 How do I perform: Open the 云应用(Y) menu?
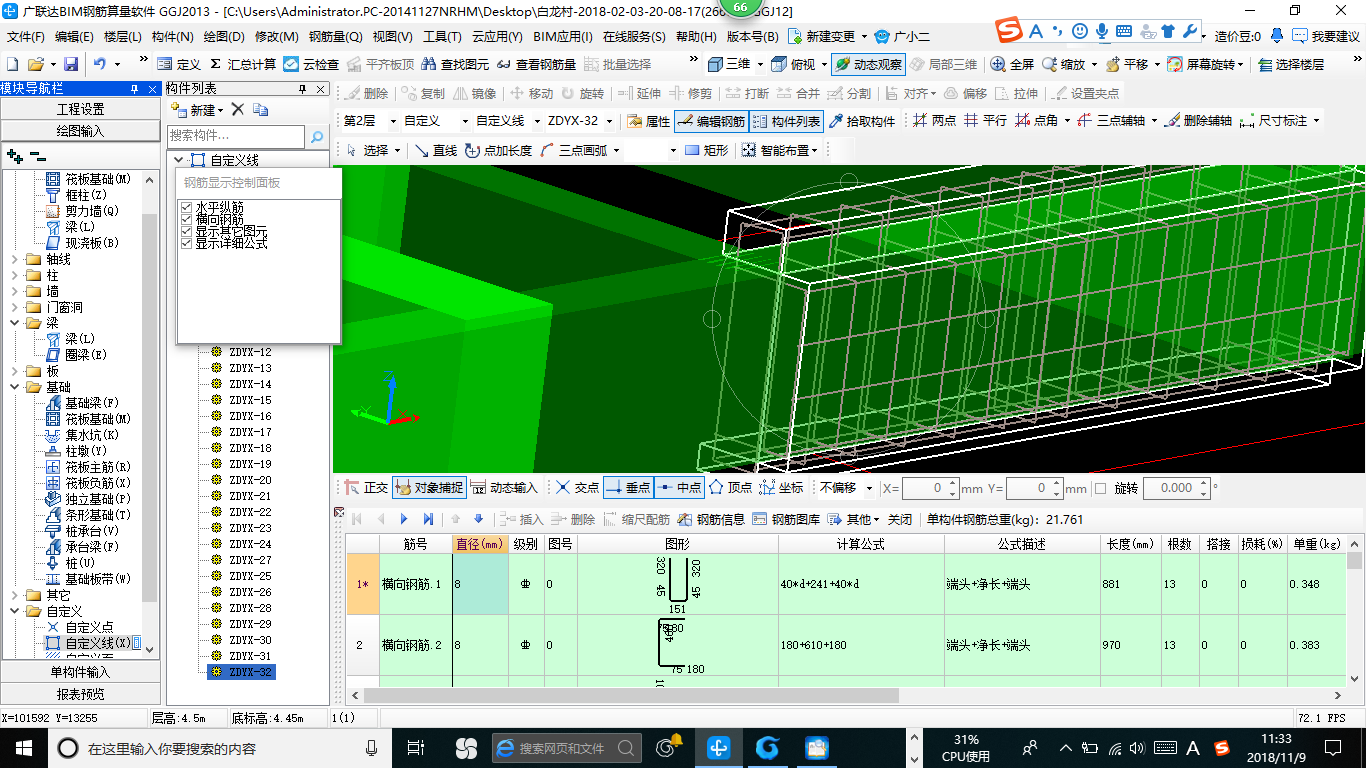[x=497, y=36]
